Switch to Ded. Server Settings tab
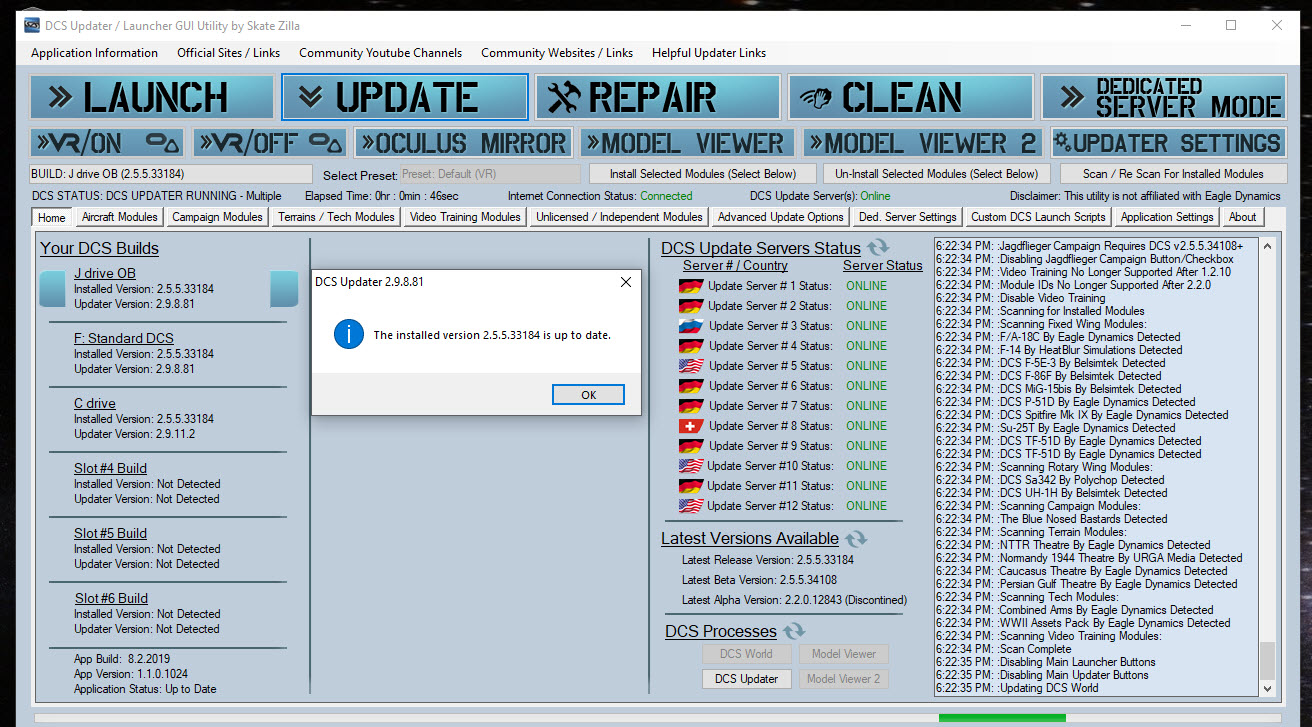 [907, 217]
